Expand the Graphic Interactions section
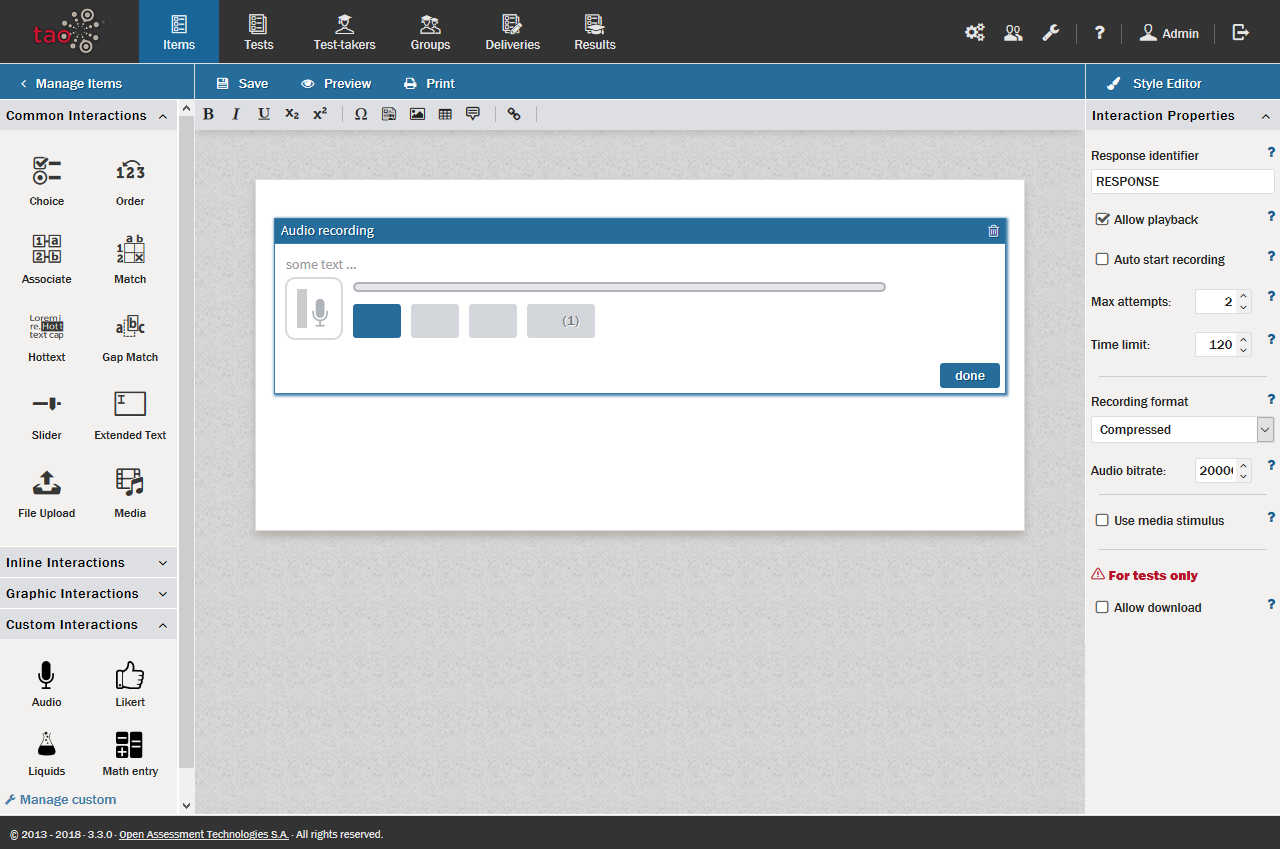 click(88, 594)
